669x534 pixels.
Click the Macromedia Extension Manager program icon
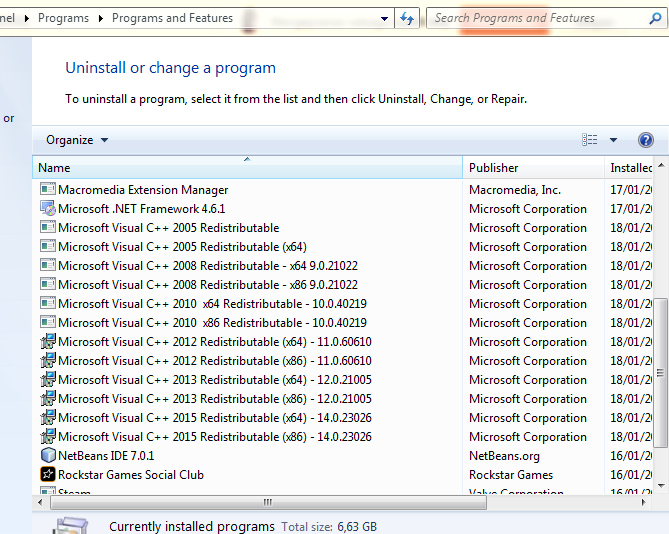[x=48, y=189]
